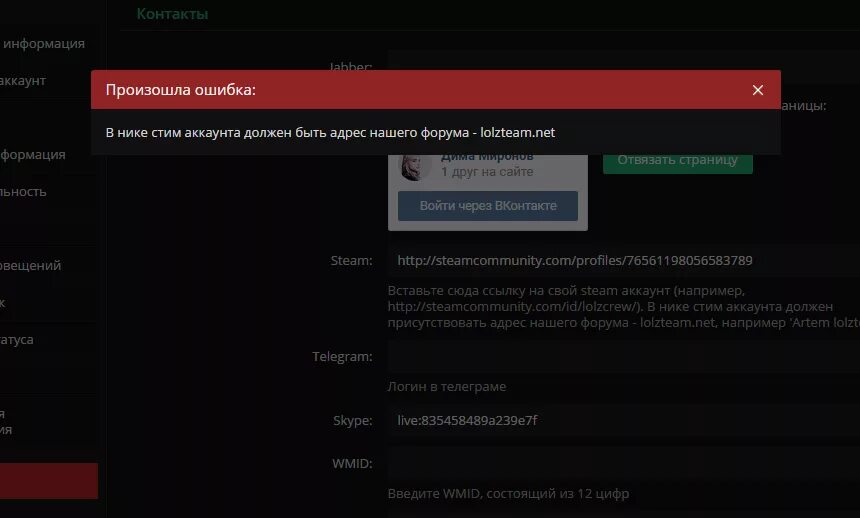Click the error text mentioning lolzteam.net
This screenshot has height=518, width=860.
330,133
